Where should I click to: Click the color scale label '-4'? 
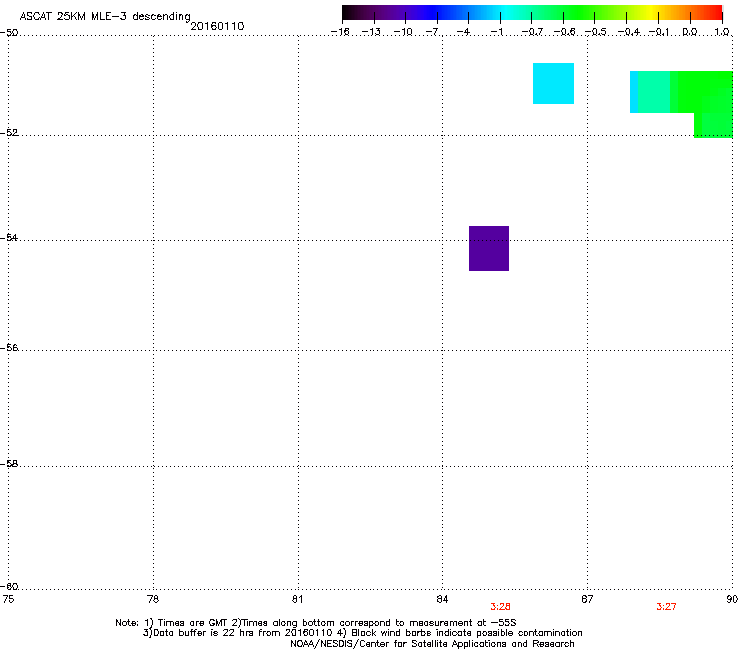[x=464, y=32]
